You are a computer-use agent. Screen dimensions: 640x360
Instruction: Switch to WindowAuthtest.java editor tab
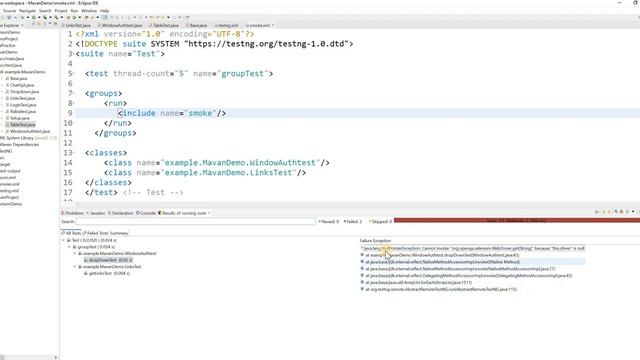click(x=121, y=25)
